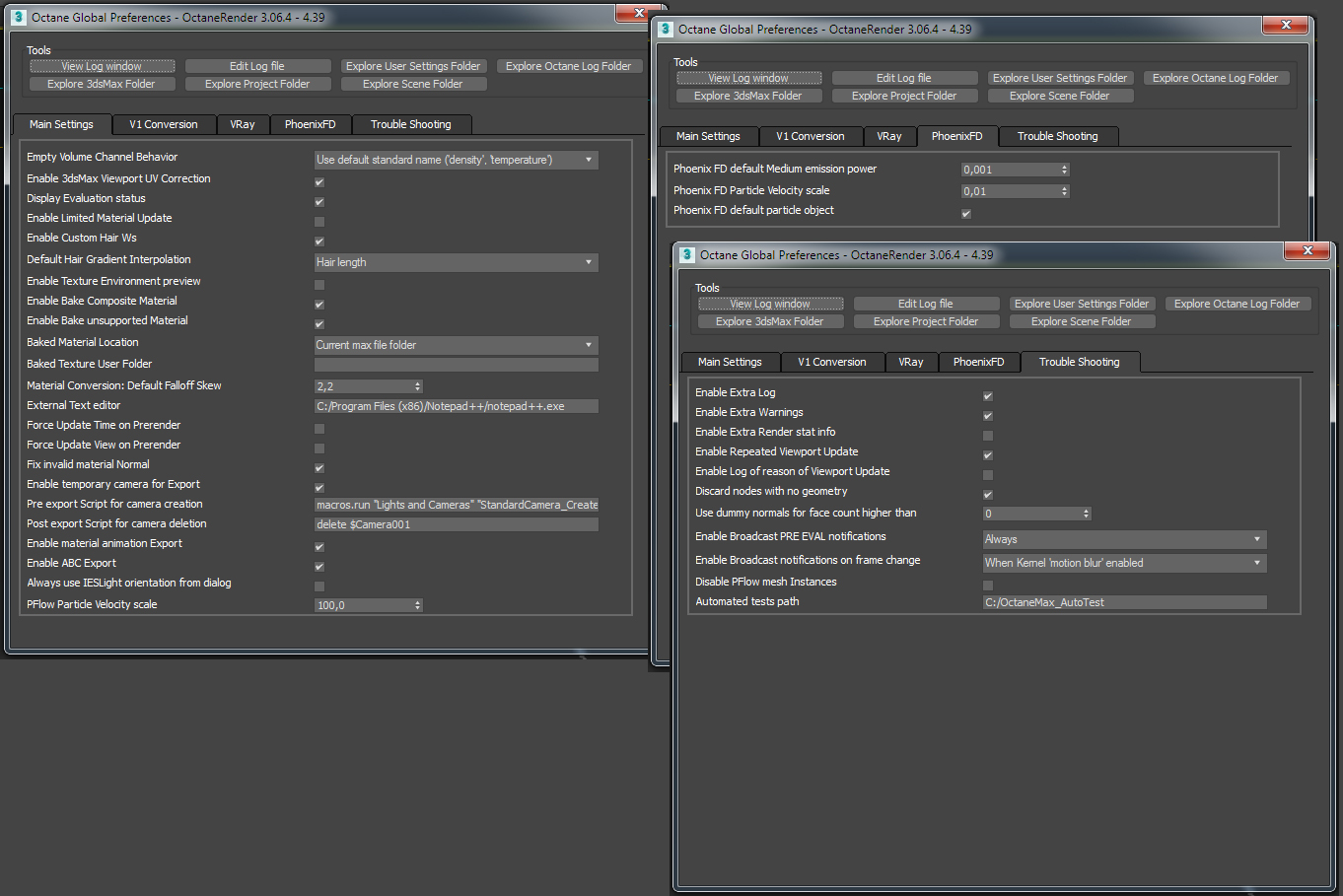
Task: Turn on Enable Texture Environment preview
Action: (319, 285)
